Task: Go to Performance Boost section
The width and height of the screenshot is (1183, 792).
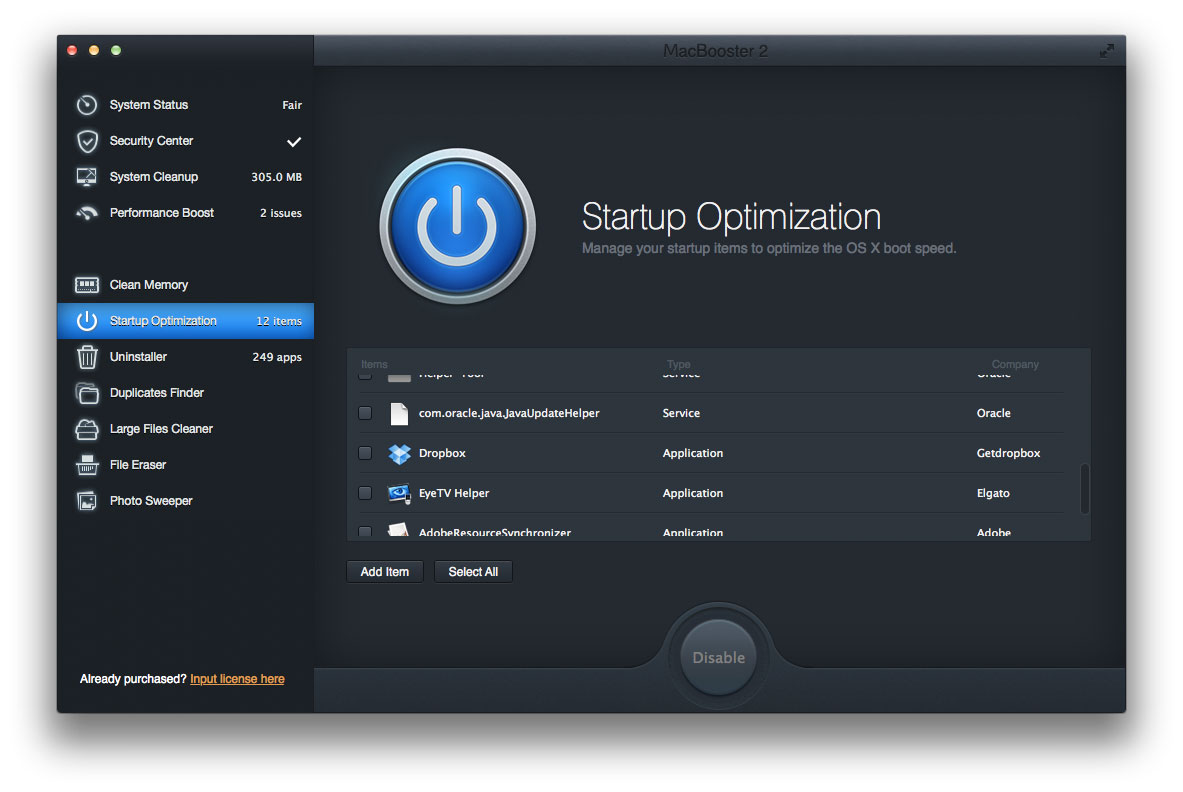Action: coord(186,213)
